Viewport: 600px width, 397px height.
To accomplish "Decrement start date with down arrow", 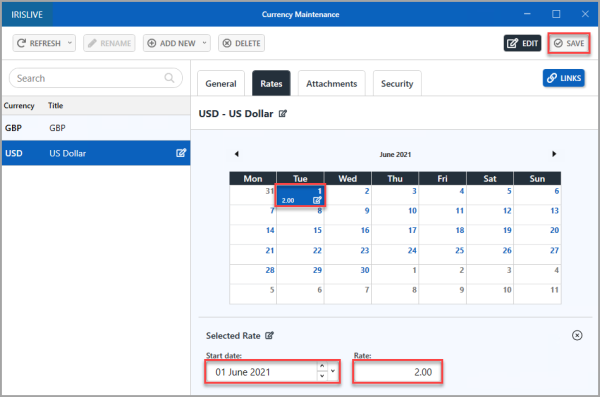I will click(x=322, y=376).
